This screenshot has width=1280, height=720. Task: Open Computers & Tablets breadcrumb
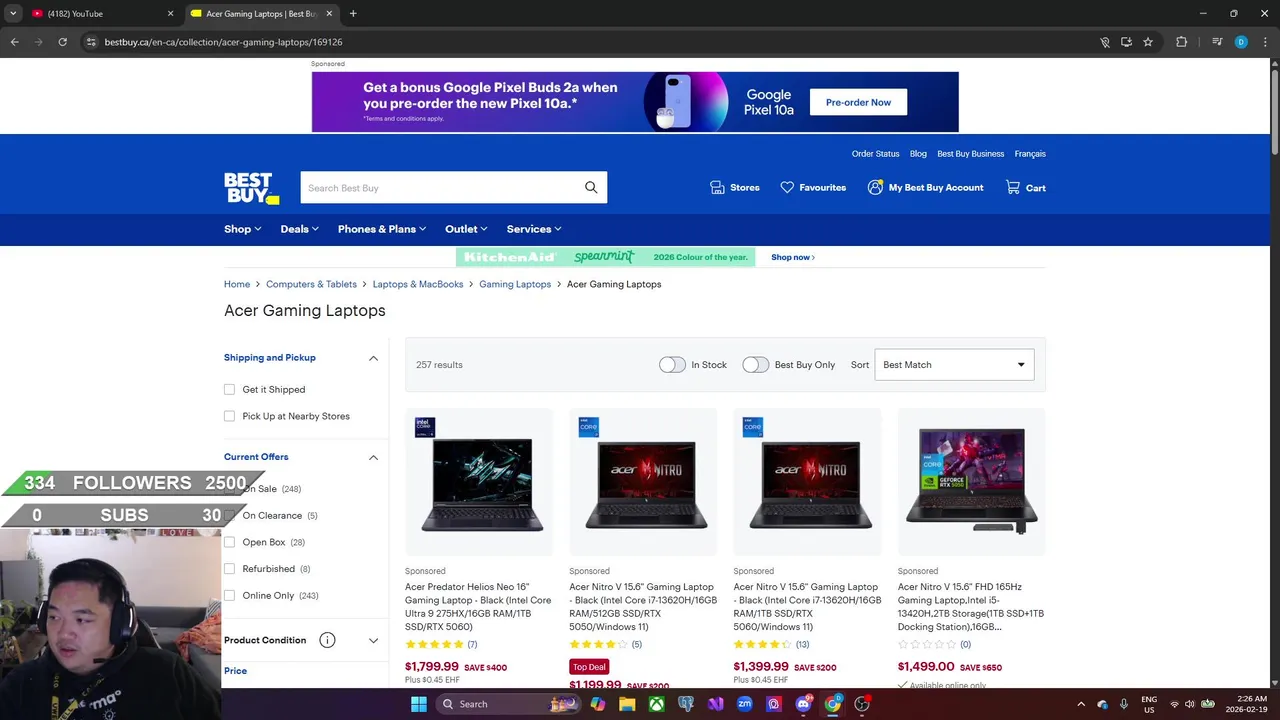(x=311, y=284)
